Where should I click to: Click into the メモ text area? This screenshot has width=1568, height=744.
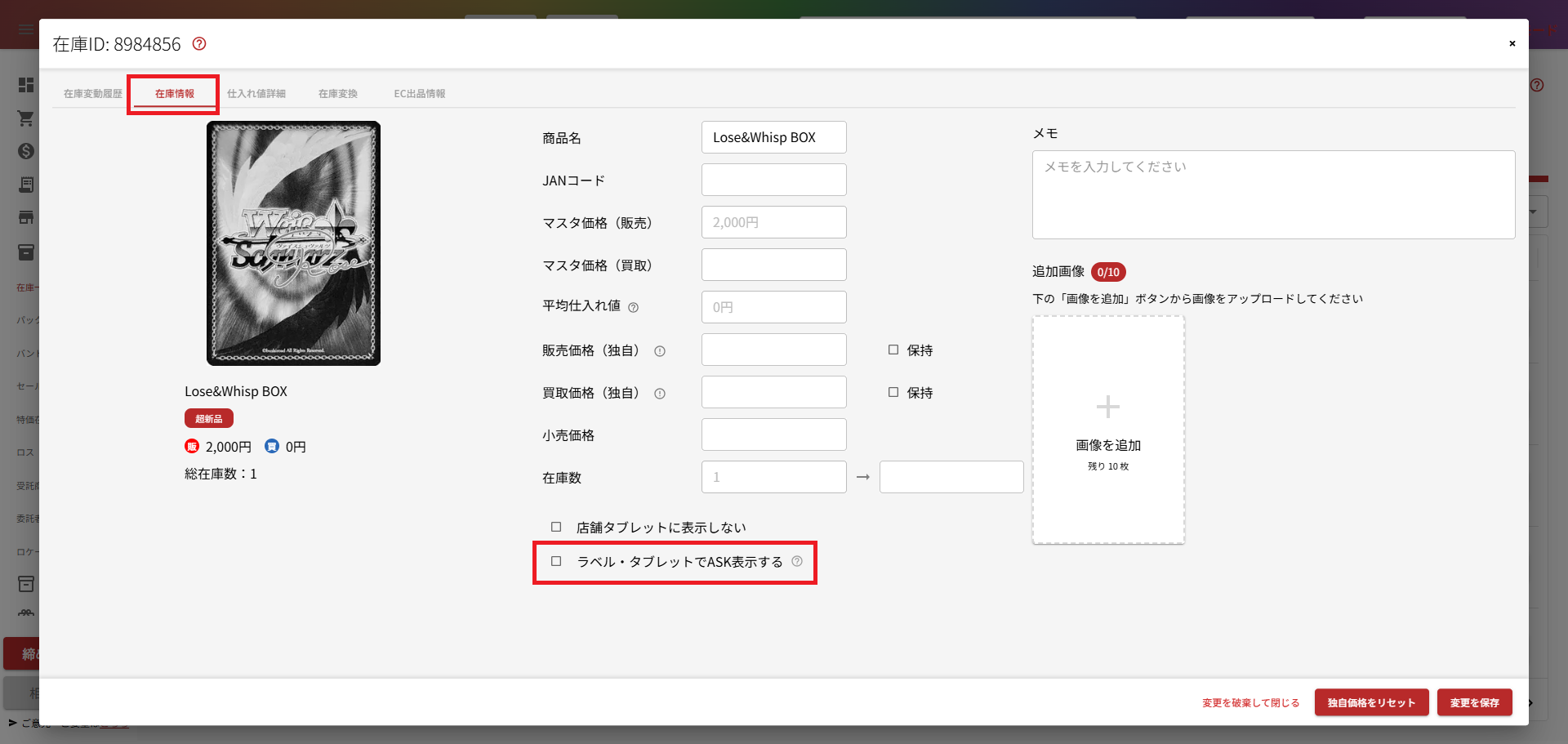pos(1273,194)
